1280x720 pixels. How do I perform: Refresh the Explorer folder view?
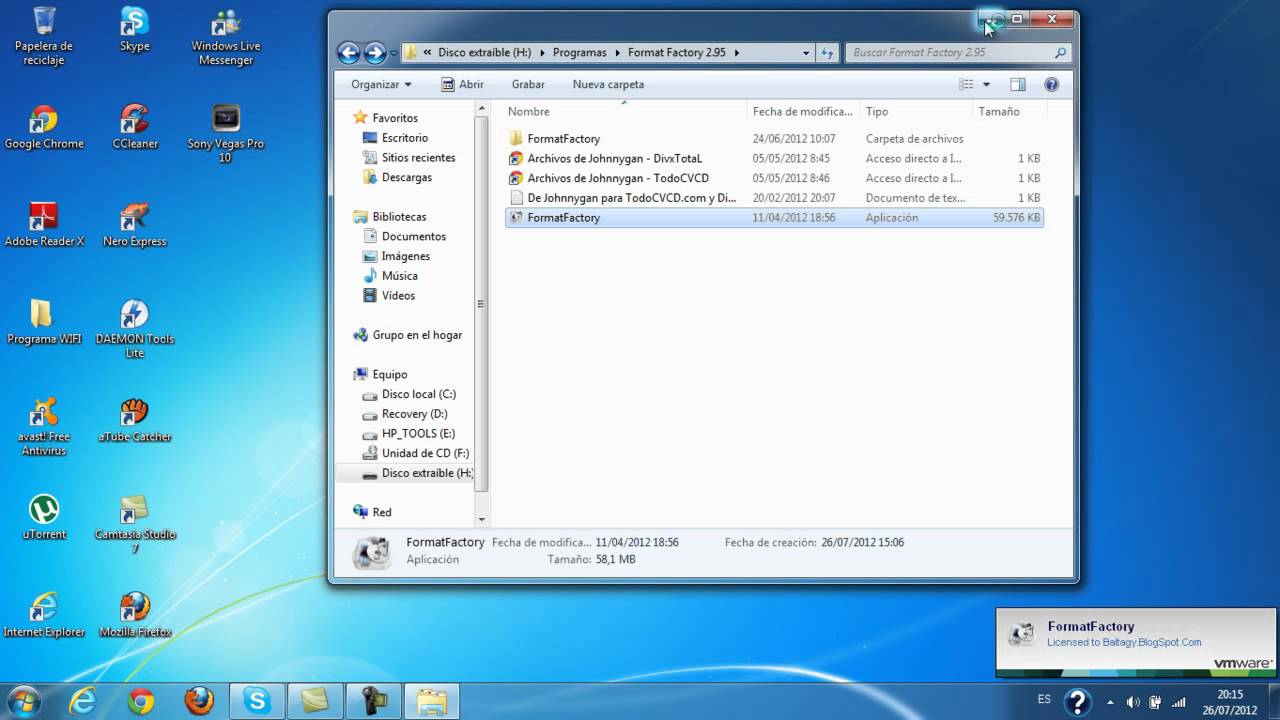coord(827,53)
